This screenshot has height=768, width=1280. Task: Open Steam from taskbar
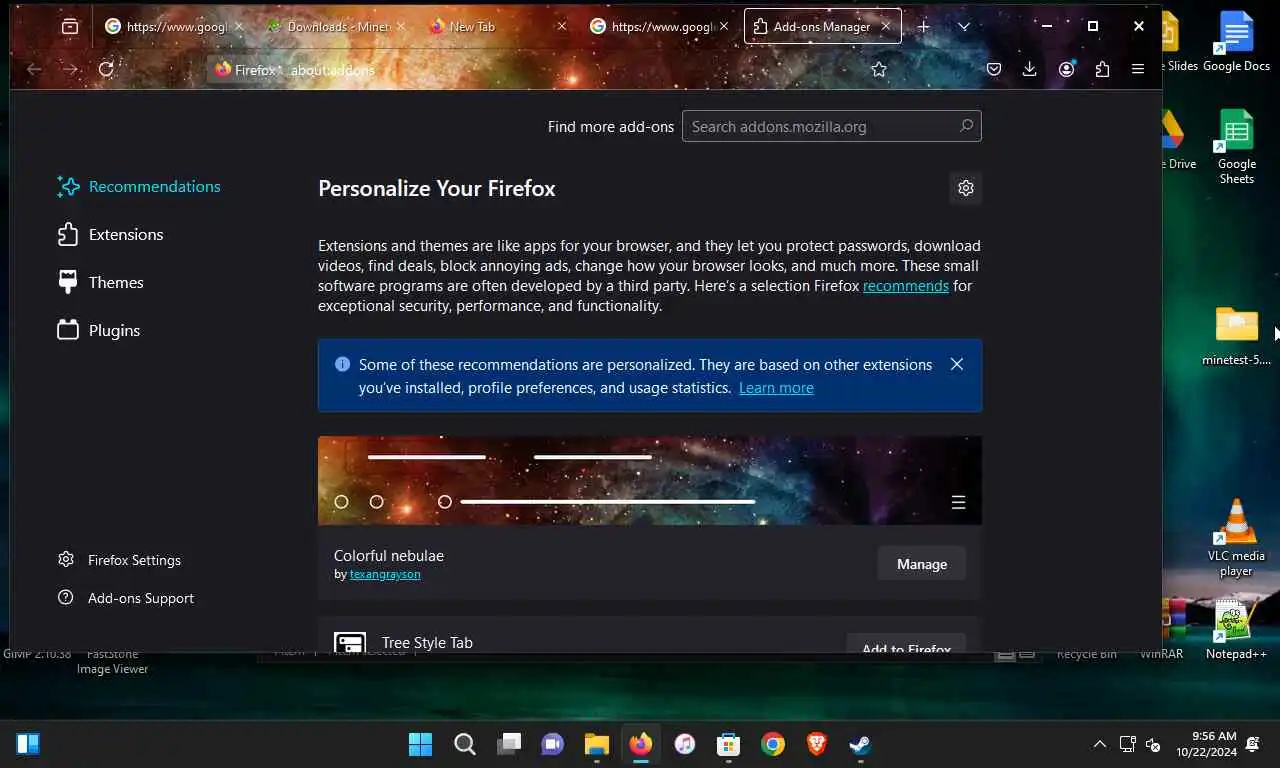click(860, 744)
